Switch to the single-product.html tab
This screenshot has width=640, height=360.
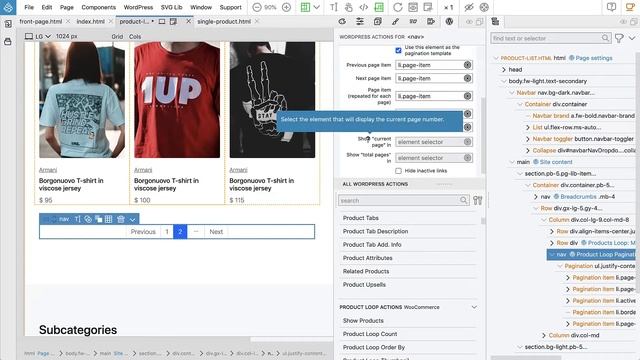[224, 21]
